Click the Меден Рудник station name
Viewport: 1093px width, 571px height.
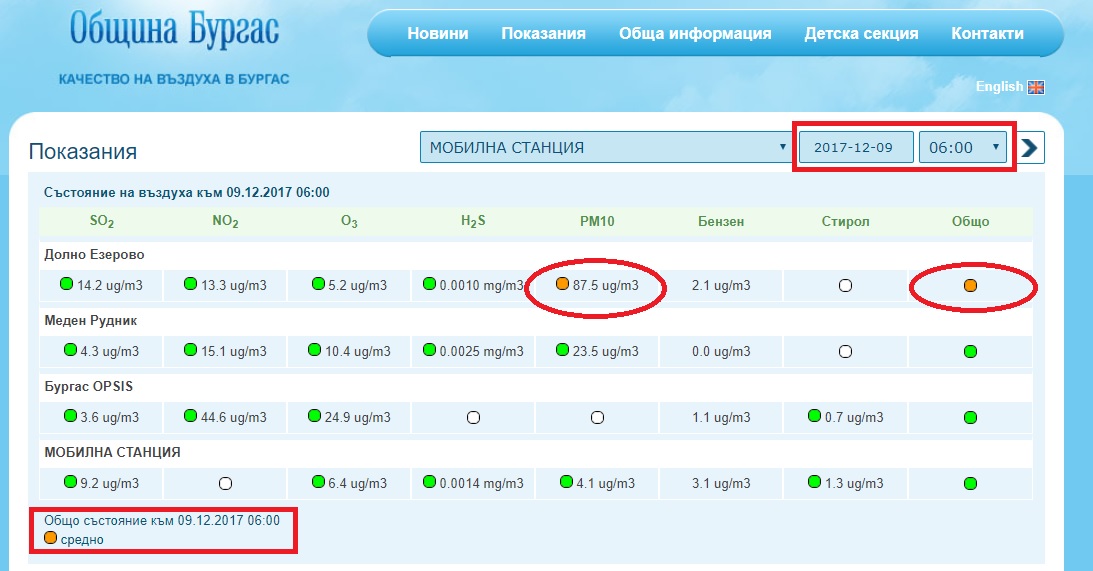coord(91,321)
